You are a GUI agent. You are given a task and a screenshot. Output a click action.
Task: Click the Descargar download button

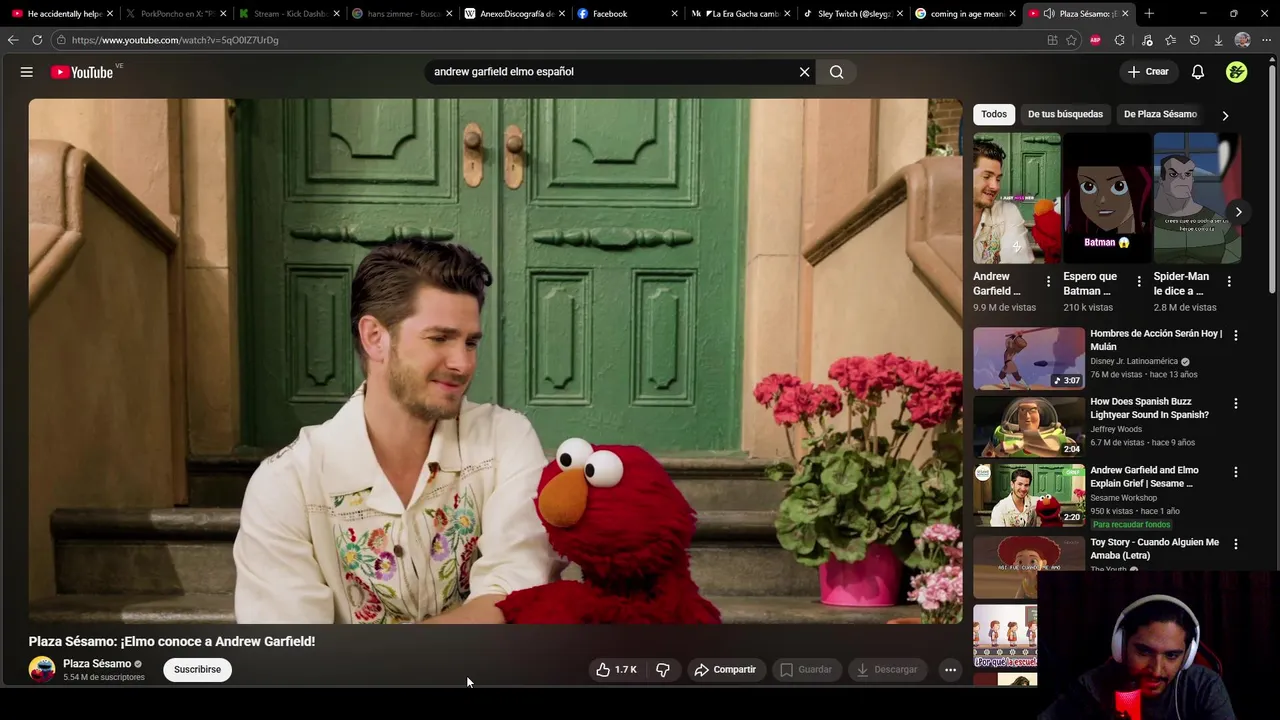[887, 670]
